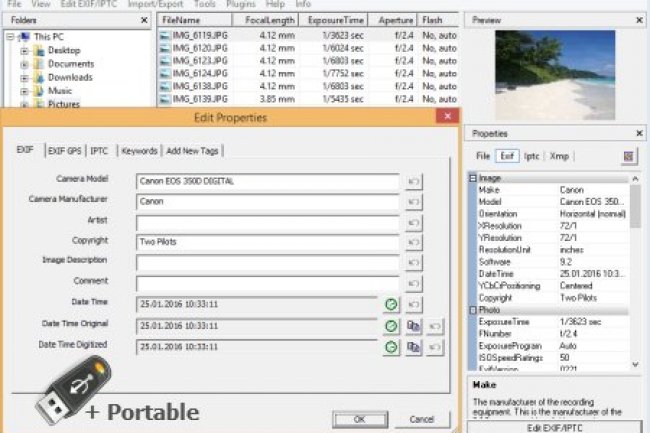Revert the Camera Model field with undo icon
650x433 pixels.
pyautogui.click(x=413, y=181)
